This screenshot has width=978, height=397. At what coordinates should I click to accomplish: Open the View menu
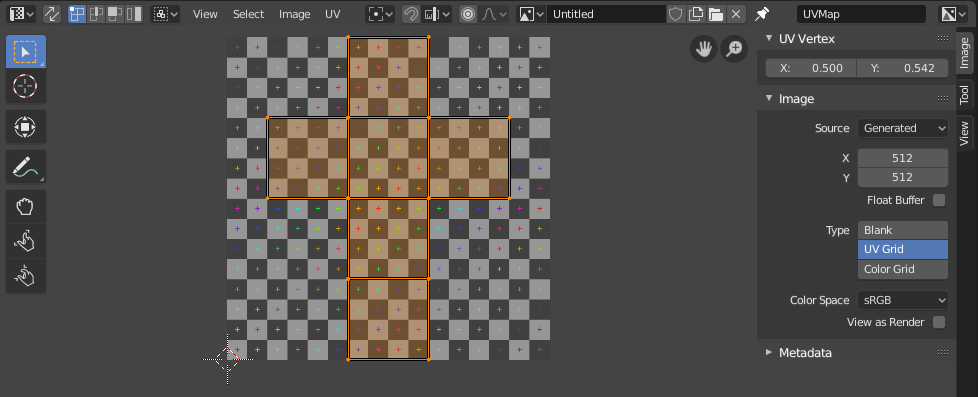(205, 14)
